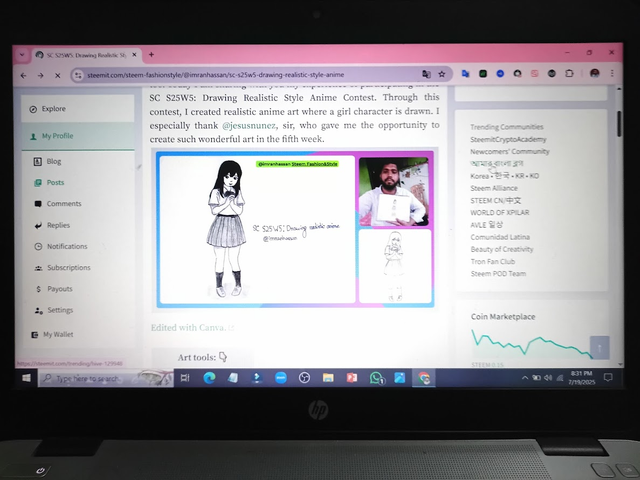Open Korea KR KO community
This screenshot has width=640, height=480.
(504, 176)
